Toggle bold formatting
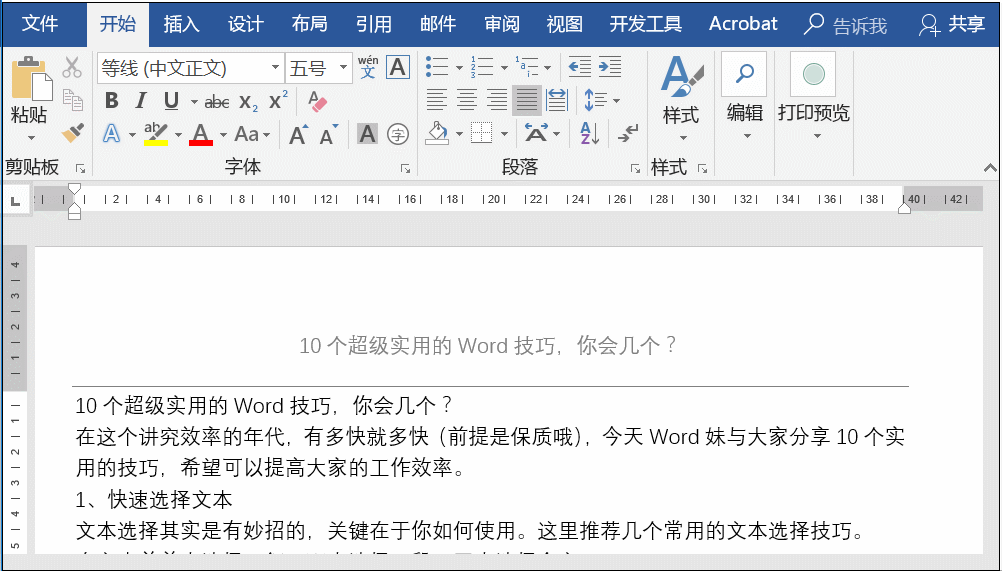1002x571 pixels. (112, 100)
